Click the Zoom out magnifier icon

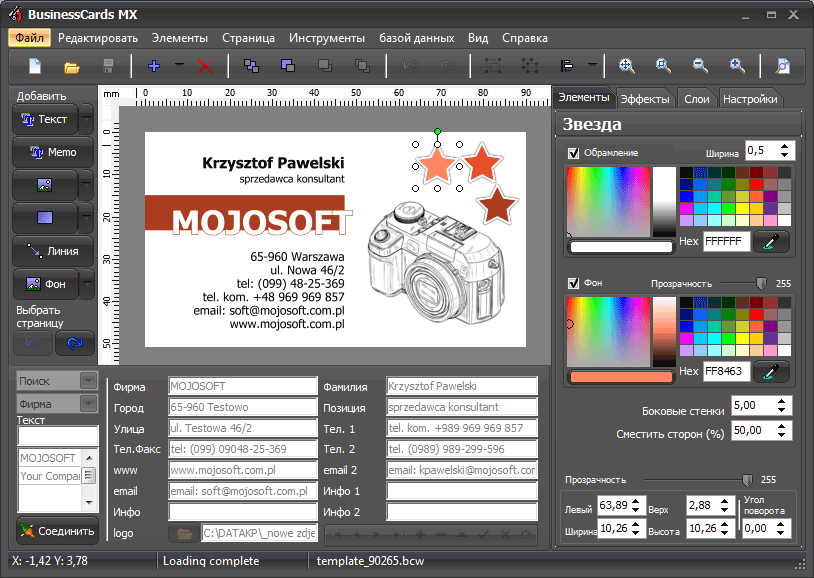[x=700, y=66]
